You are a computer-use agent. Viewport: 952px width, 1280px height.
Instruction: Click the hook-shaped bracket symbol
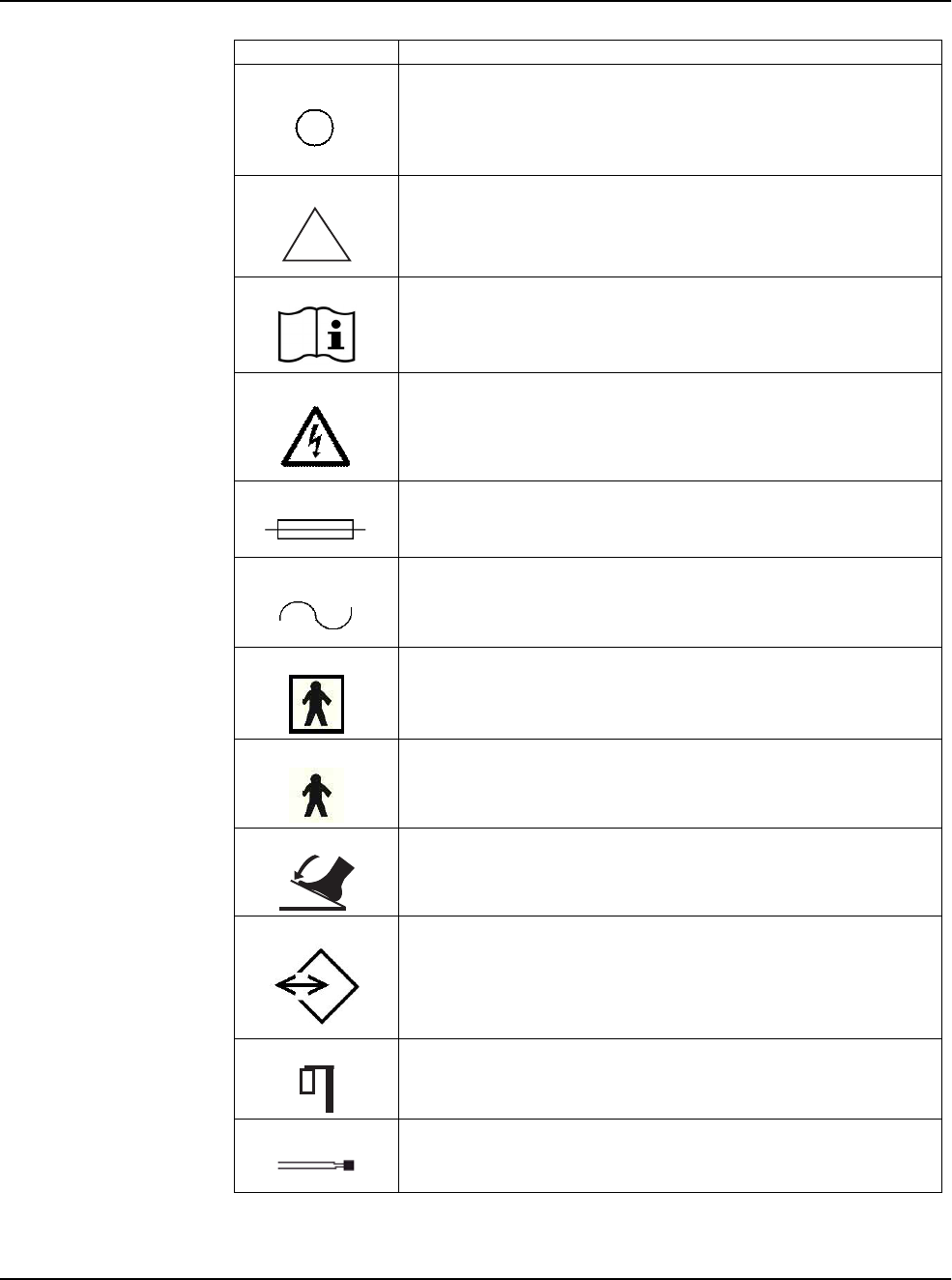317,1087
